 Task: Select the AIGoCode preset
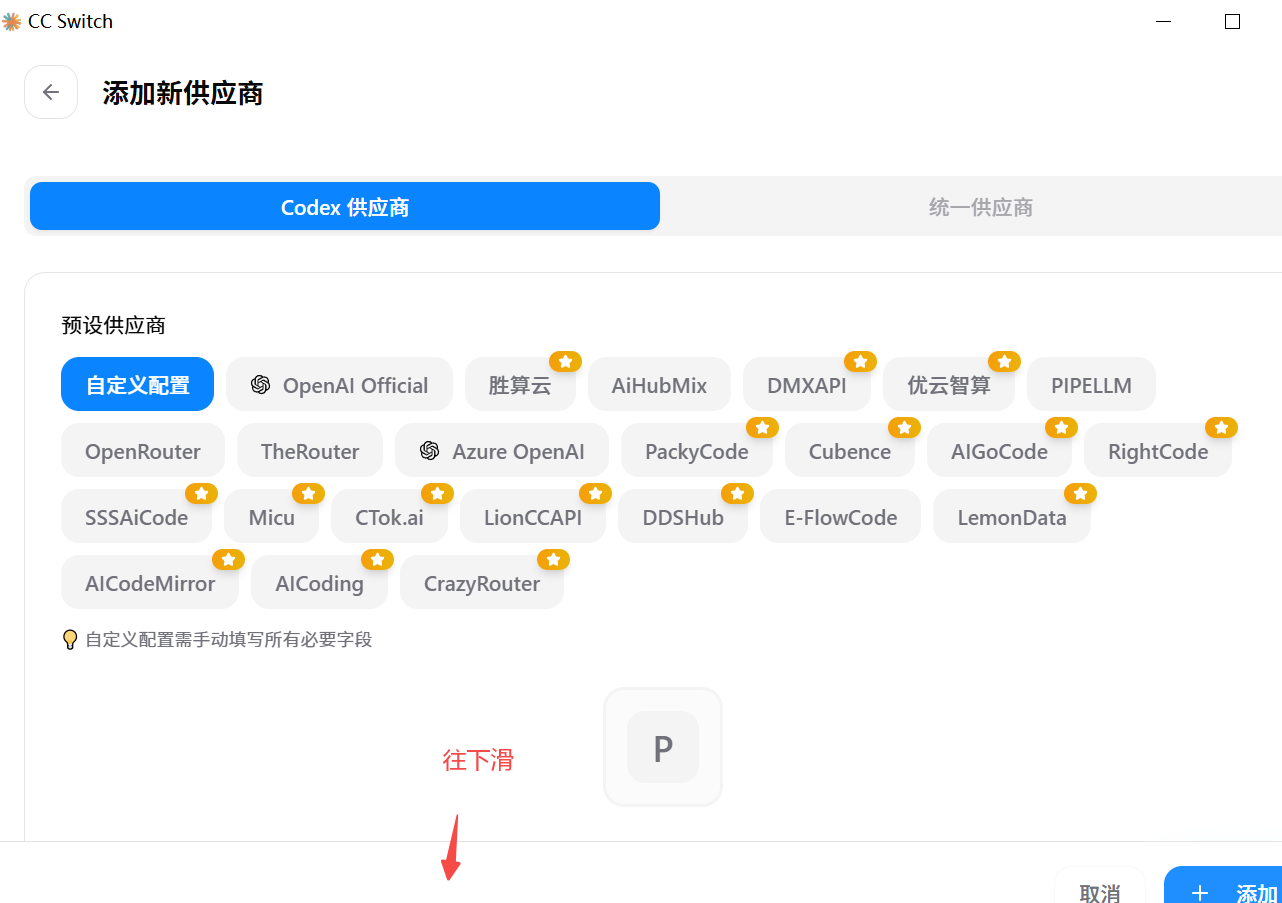(999, 450)
